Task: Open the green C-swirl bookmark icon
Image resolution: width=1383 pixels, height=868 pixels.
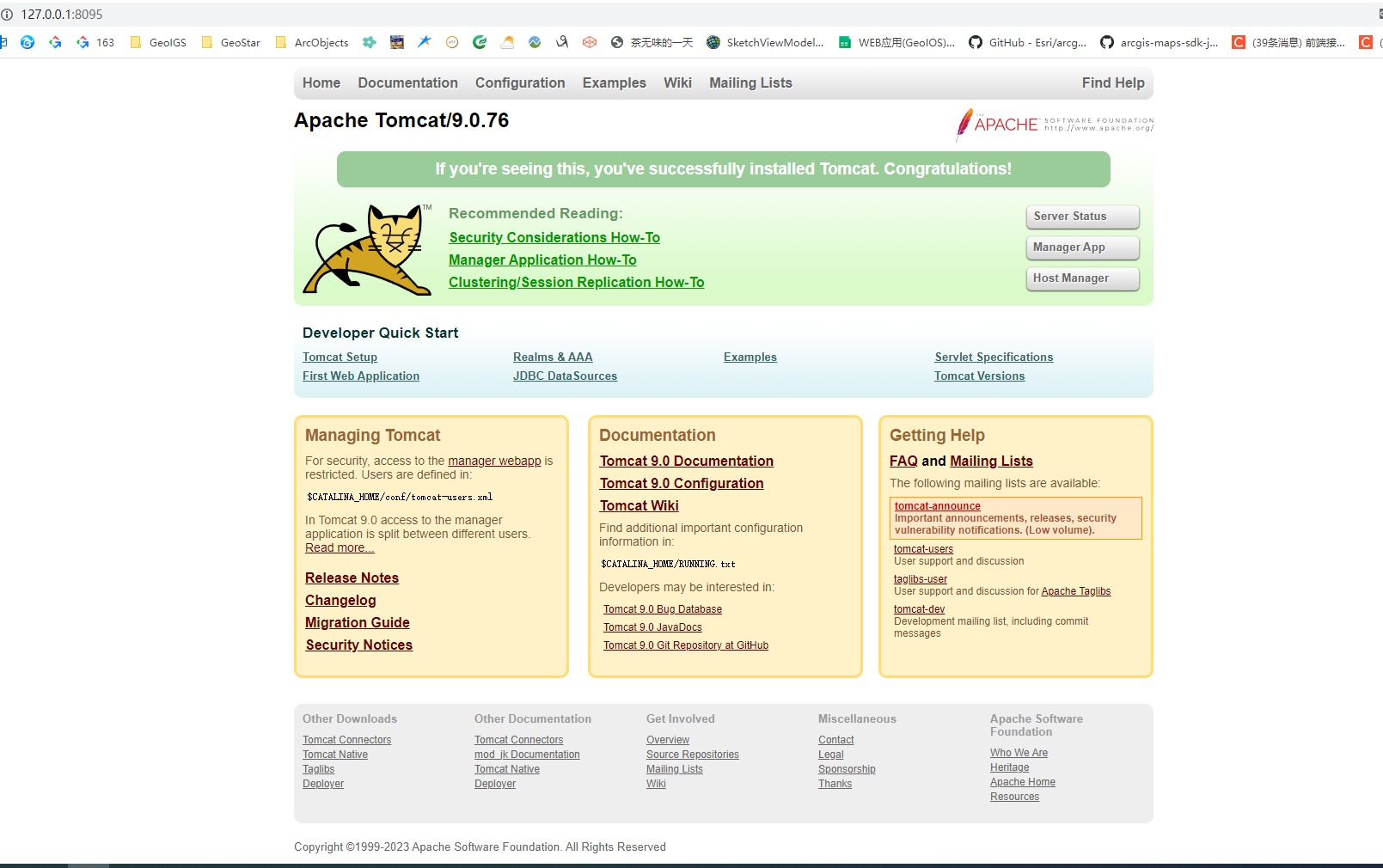Action: 480,42
